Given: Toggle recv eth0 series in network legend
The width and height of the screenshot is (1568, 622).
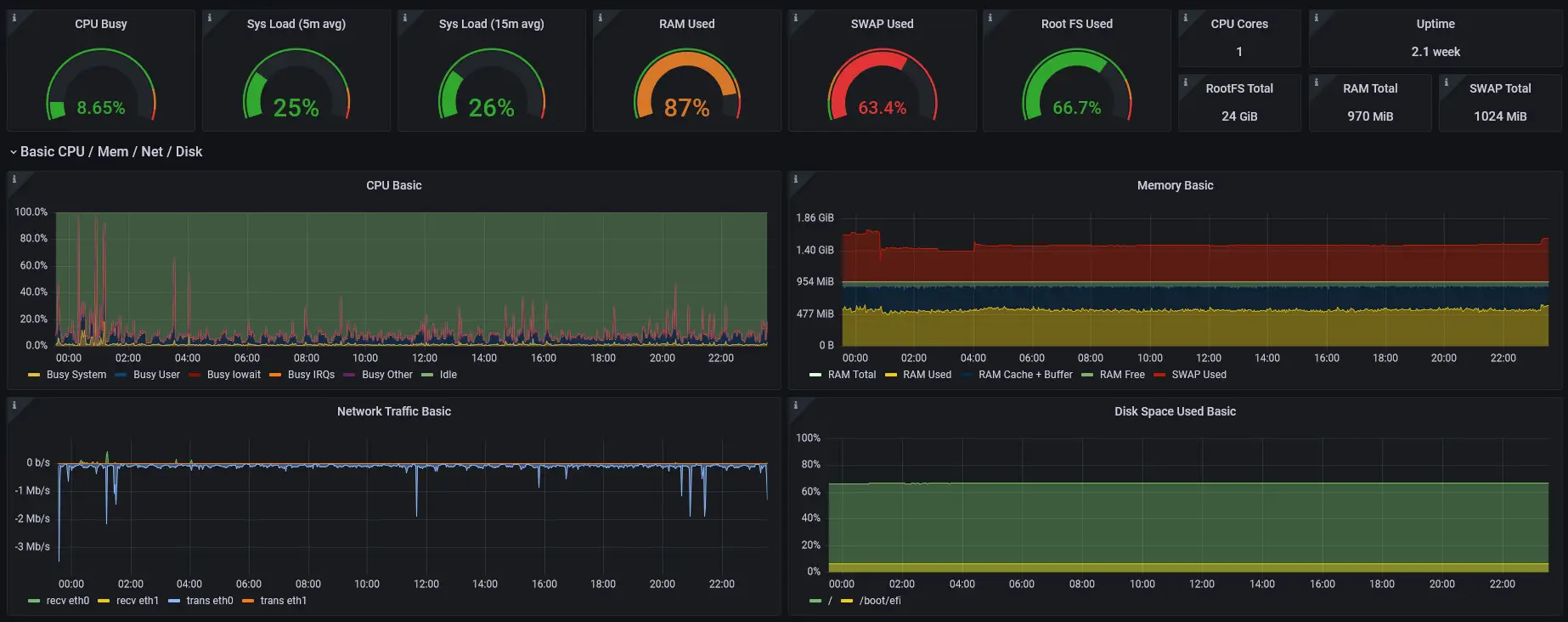Looking at the screenshot, I should pos(68,601).
